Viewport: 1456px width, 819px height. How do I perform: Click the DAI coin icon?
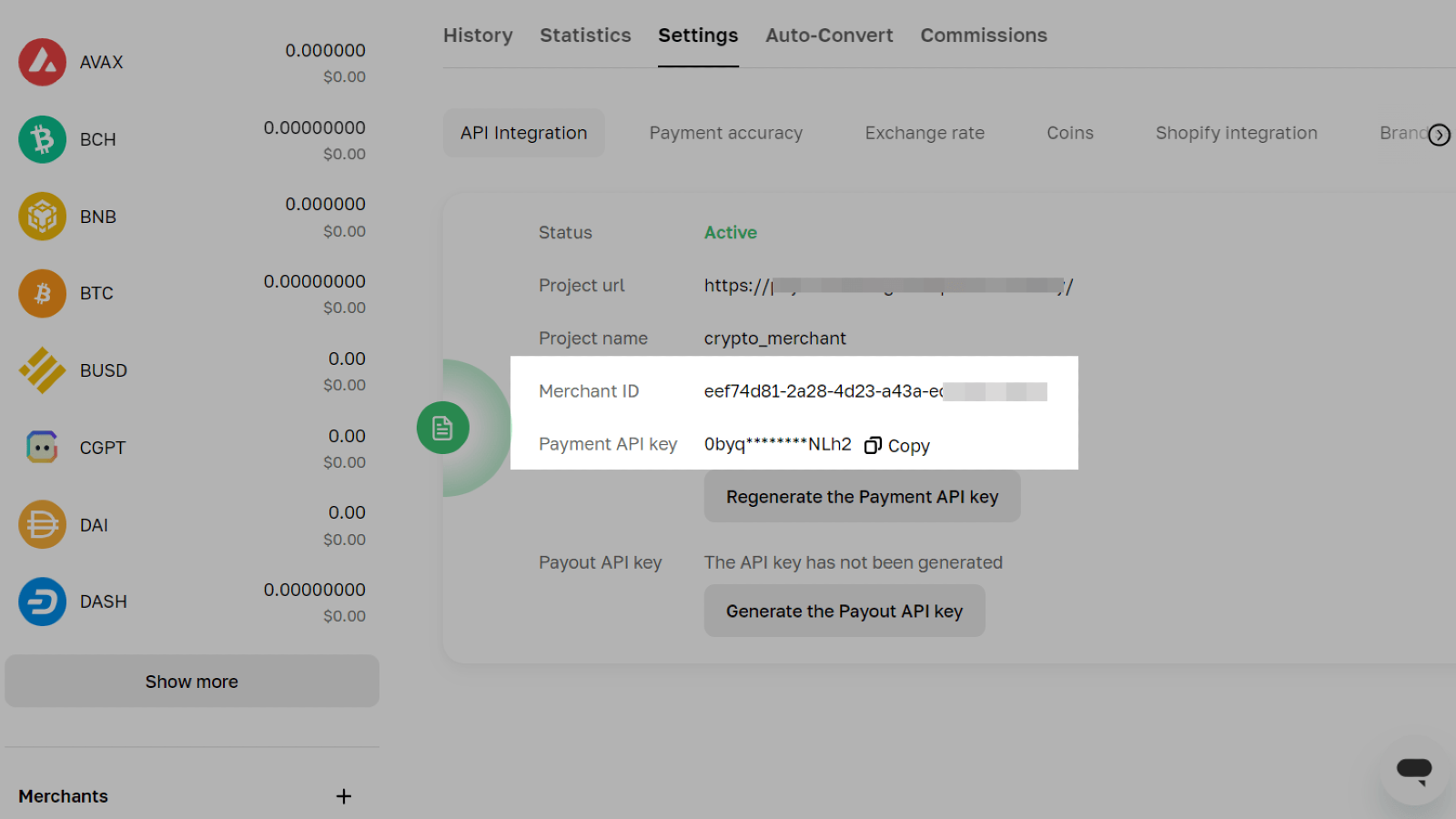[x=42, y=524]
